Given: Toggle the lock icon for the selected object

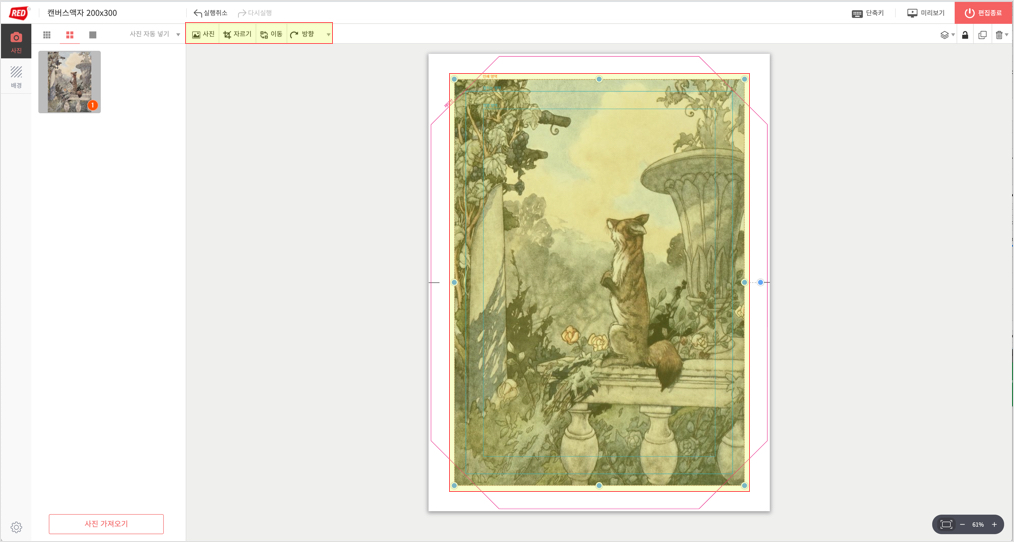Looking at the screenshot, I should click(965, 35).
